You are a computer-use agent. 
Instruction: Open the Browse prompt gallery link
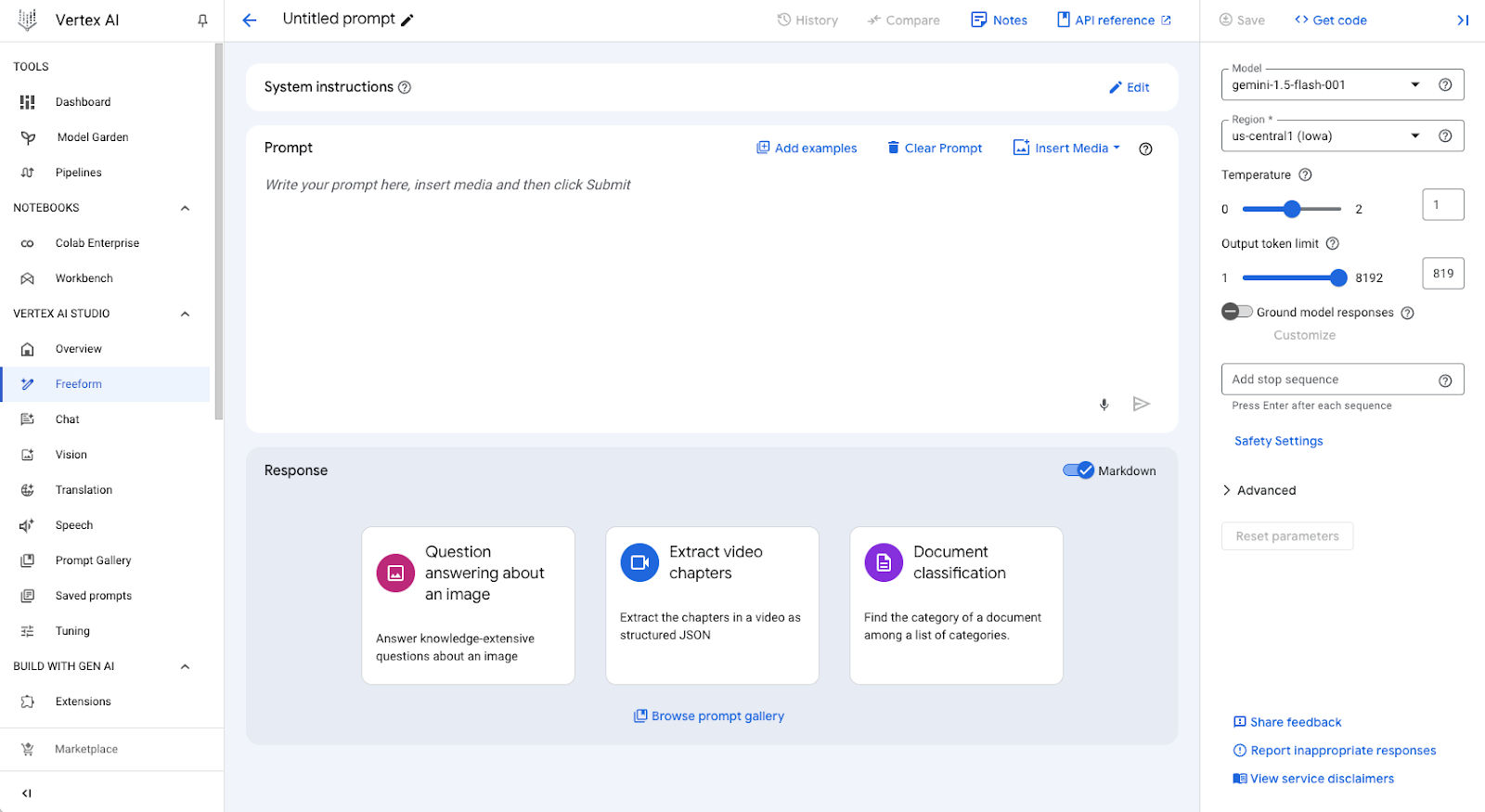pos(709,716)
